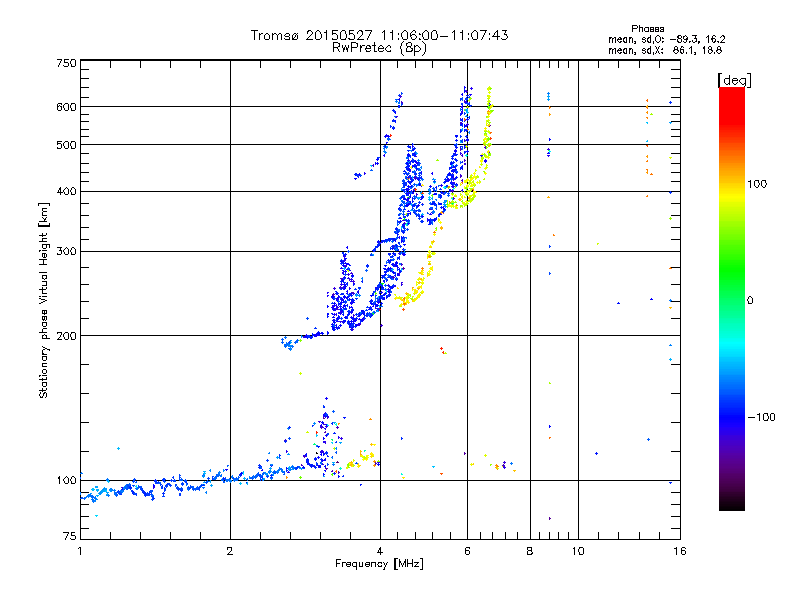Viewport: 800px width, 600px height.
Task: Click the y-axis tick label "600"
Action: tap(66, 107)
